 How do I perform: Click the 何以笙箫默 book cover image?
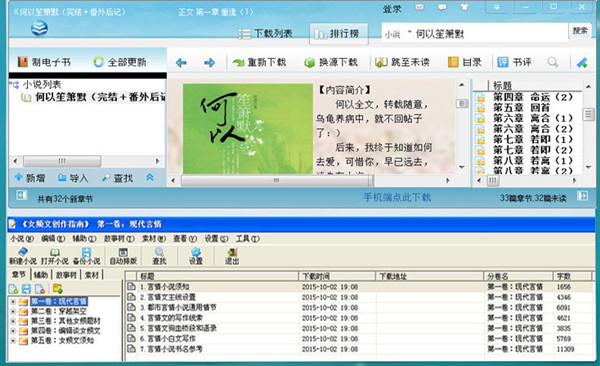coord(248,129)
